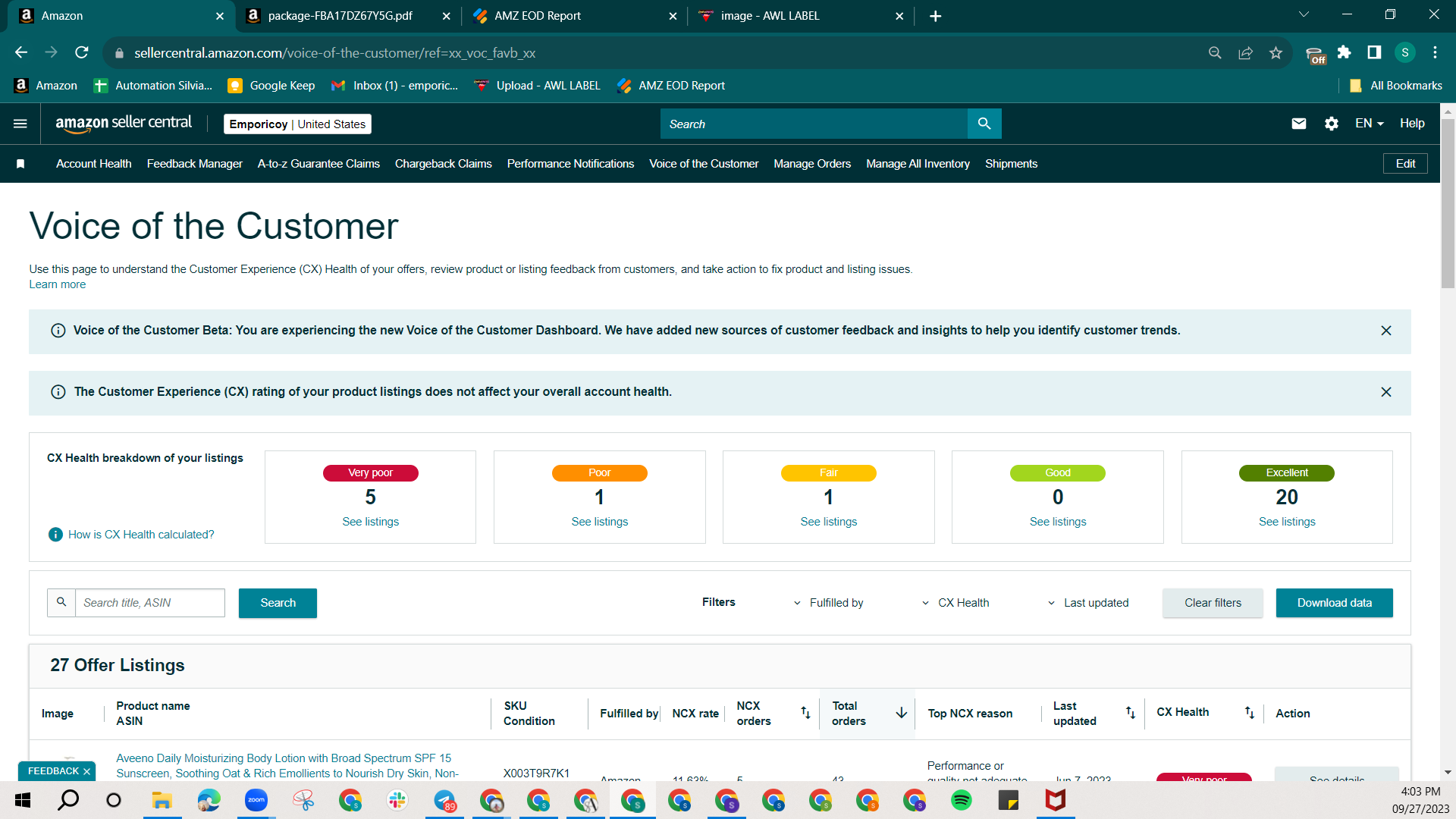
Task: Click the Search button beside title field
Action: click(278, 603)
